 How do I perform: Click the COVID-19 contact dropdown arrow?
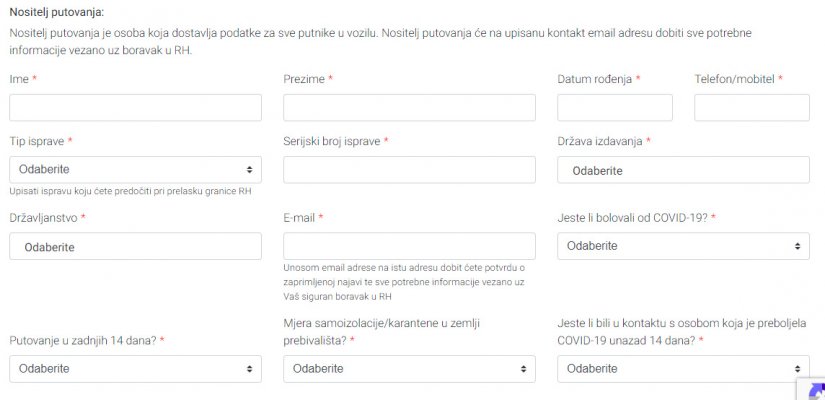[796, 369]
